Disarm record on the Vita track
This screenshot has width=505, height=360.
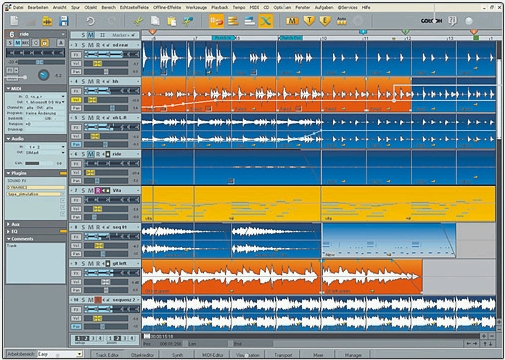tap(98, 190)
